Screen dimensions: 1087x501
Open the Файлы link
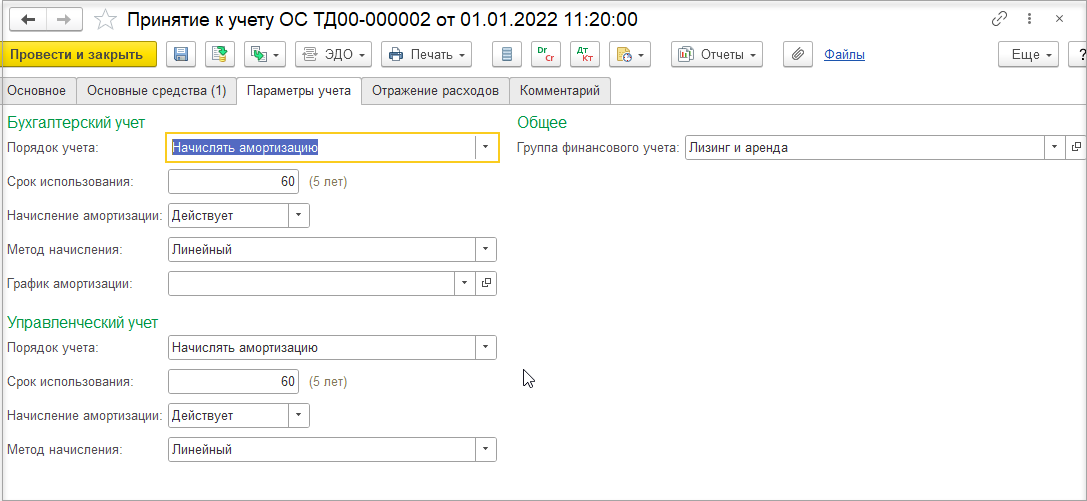coord(844,55)
